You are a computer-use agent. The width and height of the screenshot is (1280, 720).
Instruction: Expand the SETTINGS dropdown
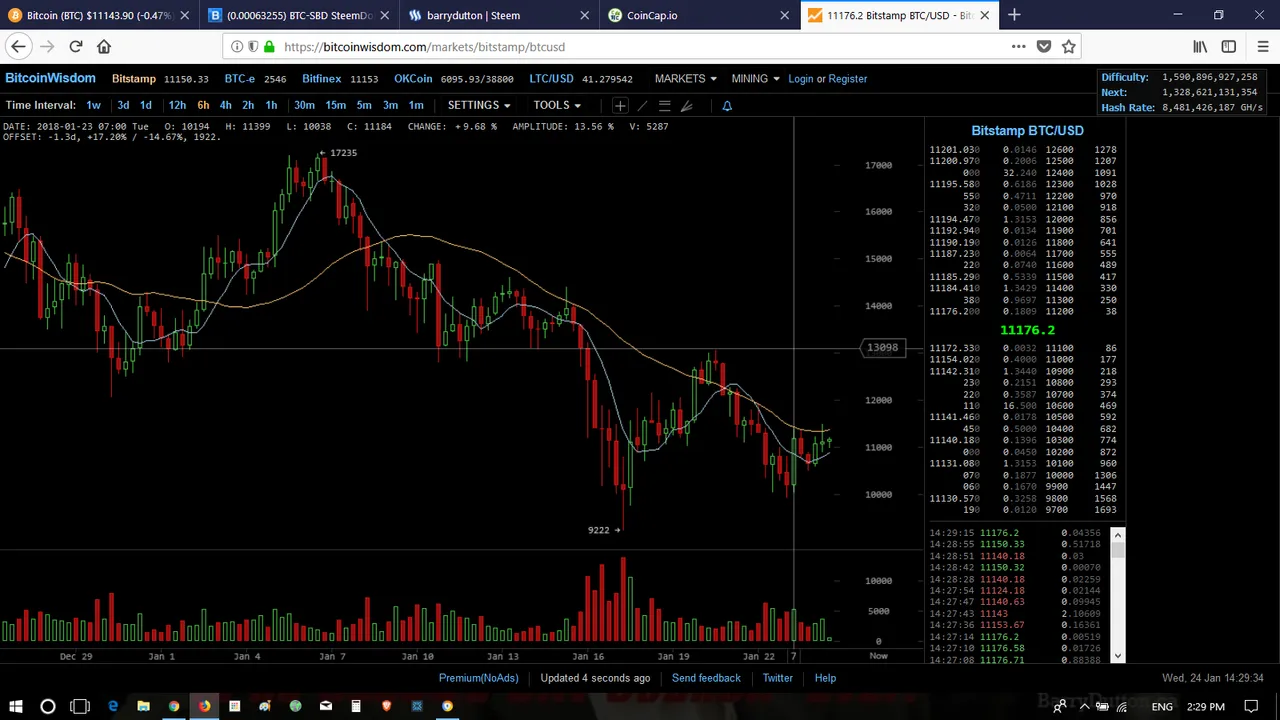pyautogui.click(x=478, y=105)
